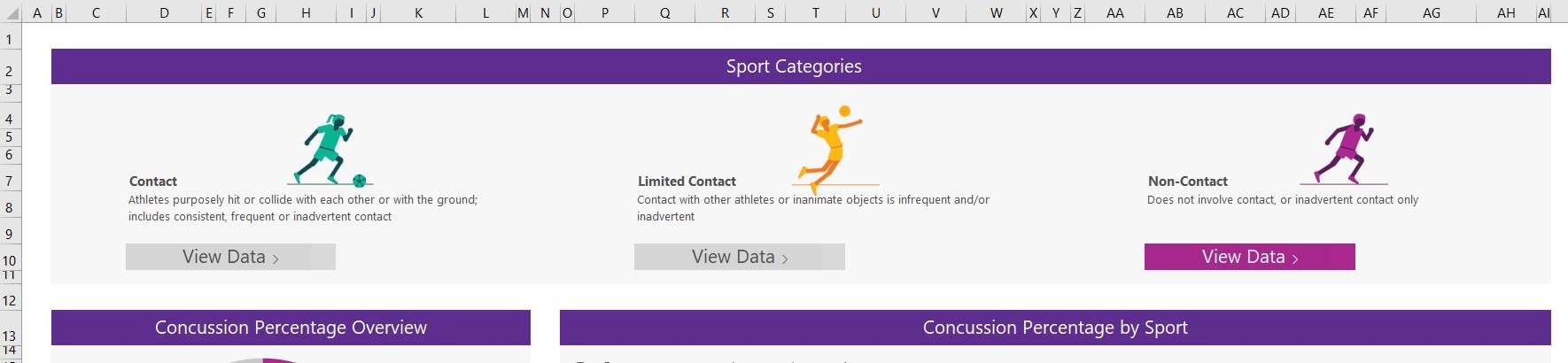Click the purple runner icon
Image resolution: width=1568 pixels, height=363 pixels.
[1343, 149]
